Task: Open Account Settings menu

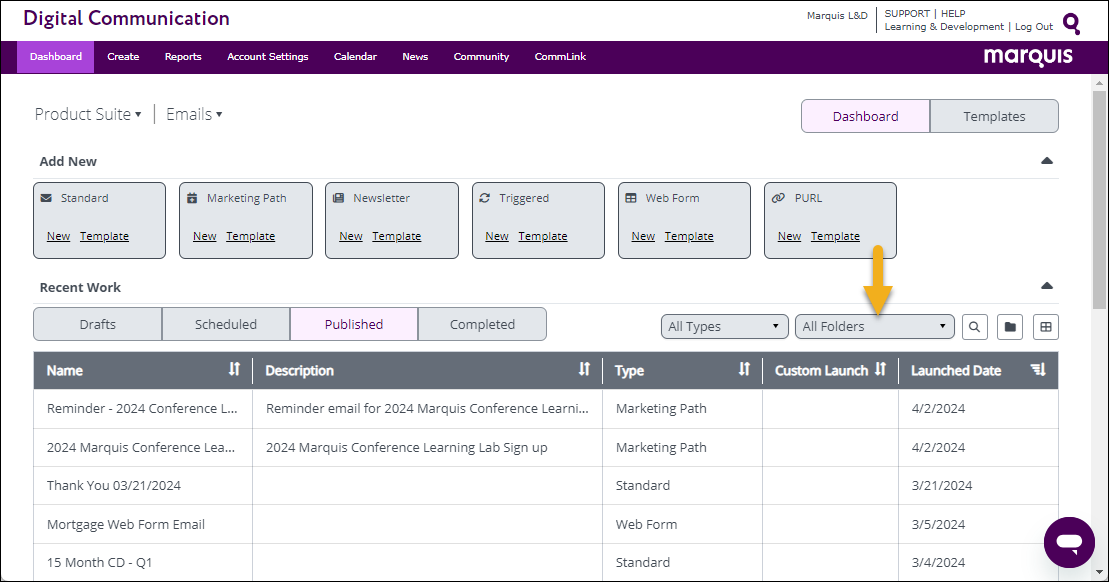Action: [x=267, y=57]
